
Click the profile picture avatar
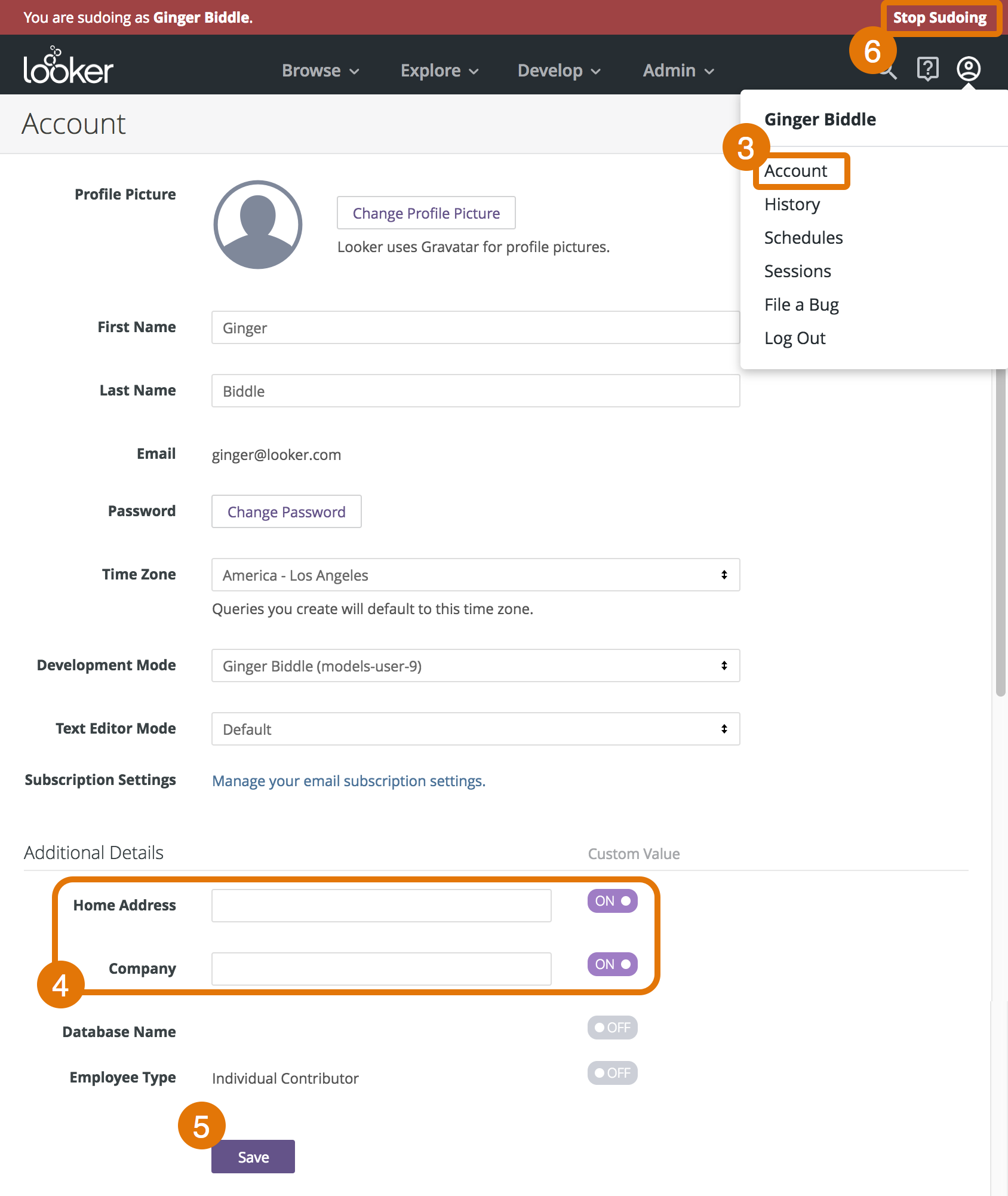coord(258,225)
